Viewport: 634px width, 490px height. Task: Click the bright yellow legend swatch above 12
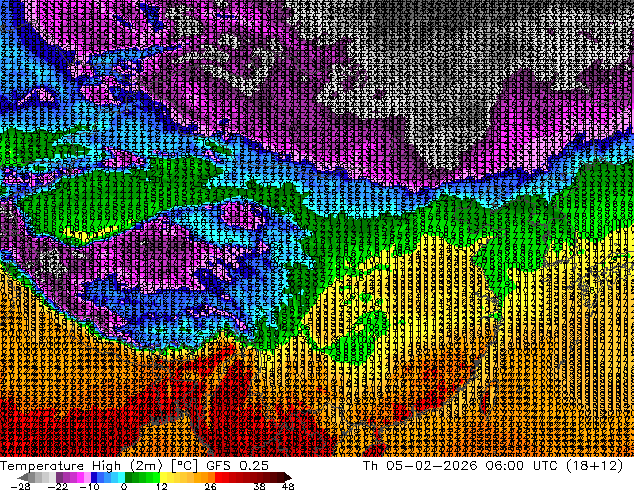pyautogui.click(x=163, y=477)
